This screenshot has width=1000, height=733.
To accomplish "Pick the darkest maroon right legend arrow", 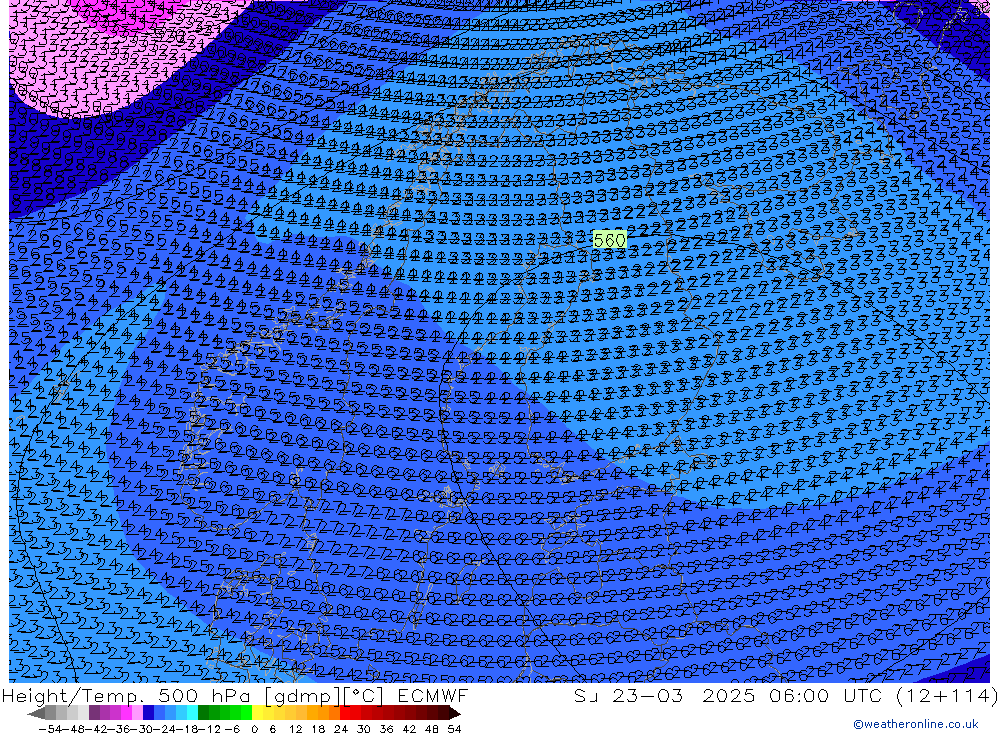I will coord(455,713).
